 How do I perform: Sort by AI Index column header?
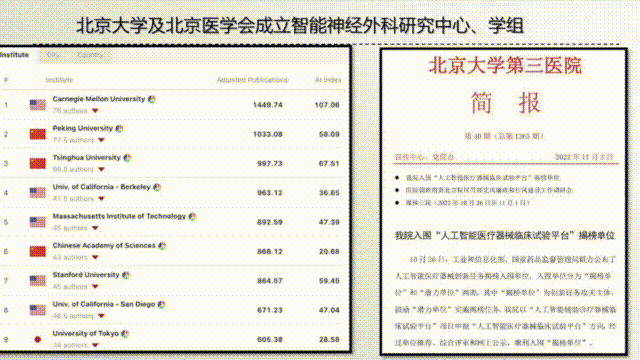click(328, 80)
